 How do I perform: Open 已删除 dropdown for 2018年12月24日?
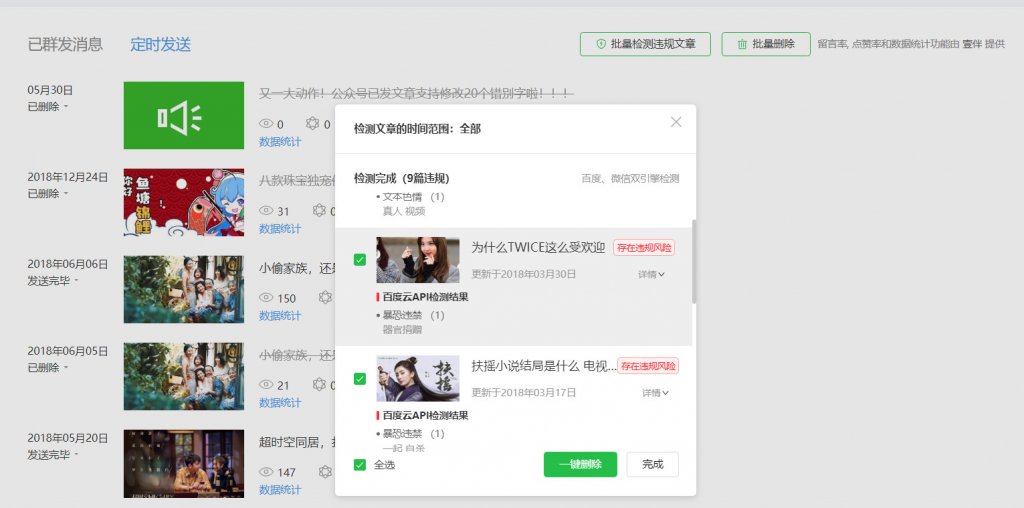48,193
